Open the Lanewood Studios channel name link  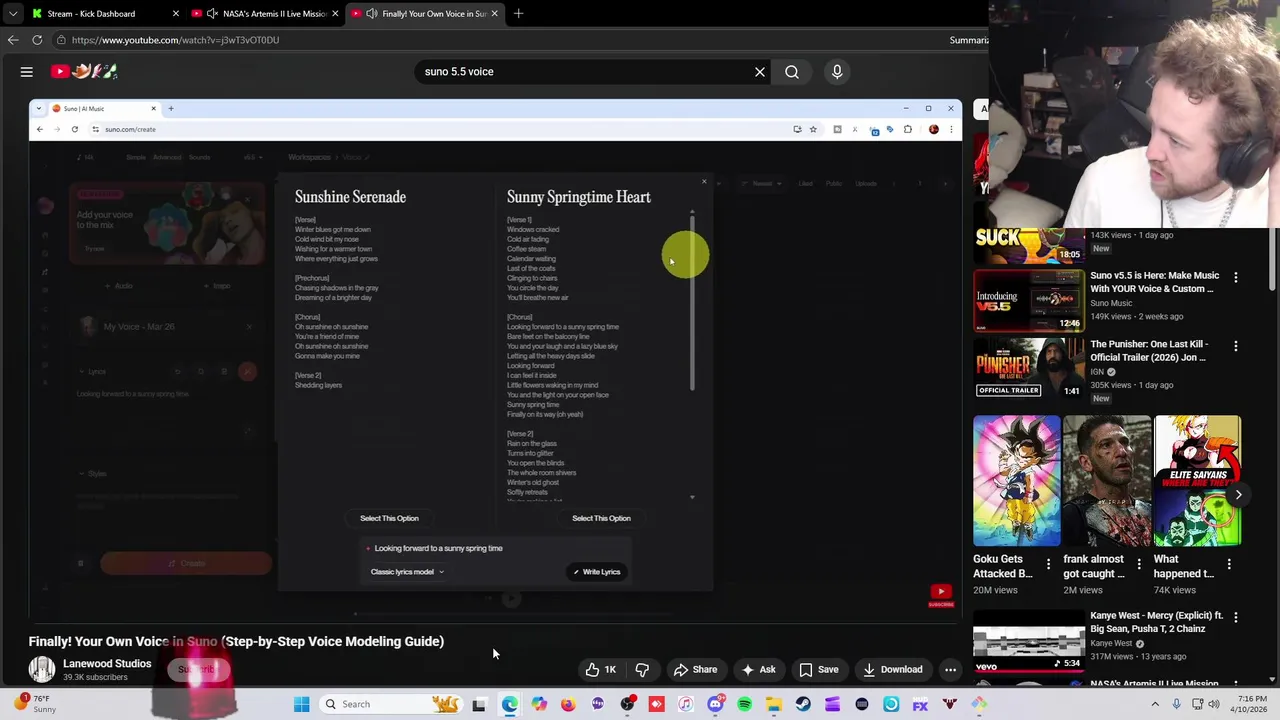click(x=107, y=664)
